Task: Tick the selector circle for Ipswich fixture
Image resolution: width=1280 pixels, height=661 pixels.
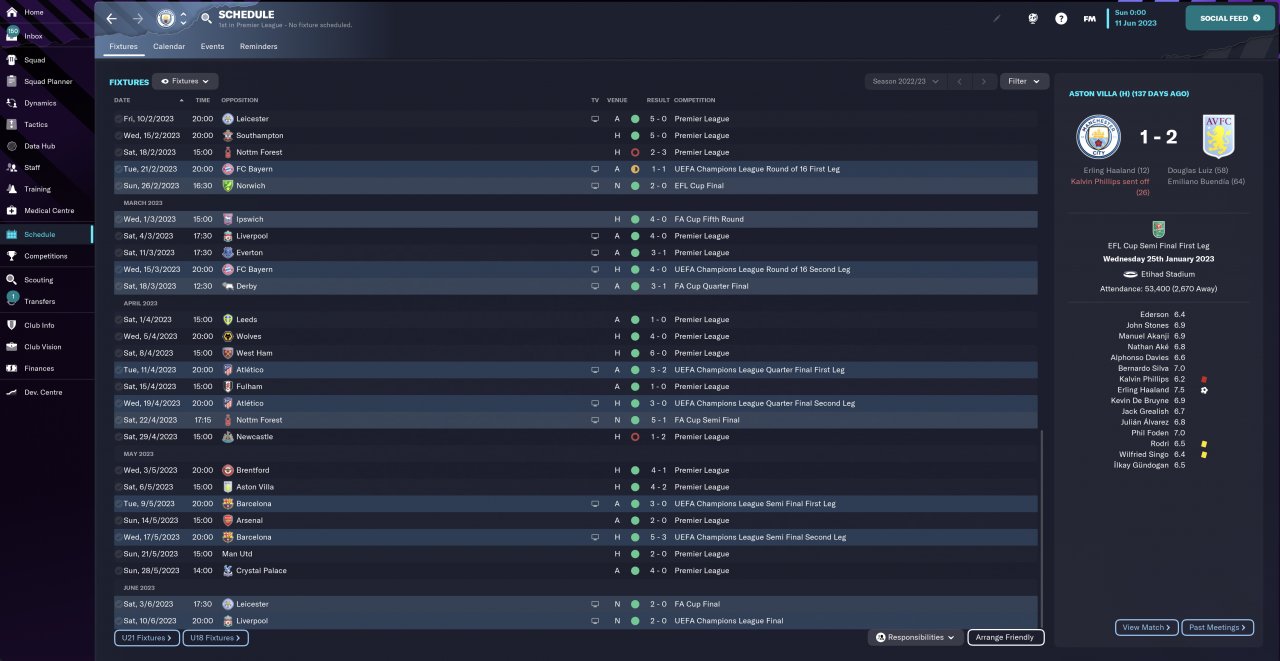Action: point(119,219)
